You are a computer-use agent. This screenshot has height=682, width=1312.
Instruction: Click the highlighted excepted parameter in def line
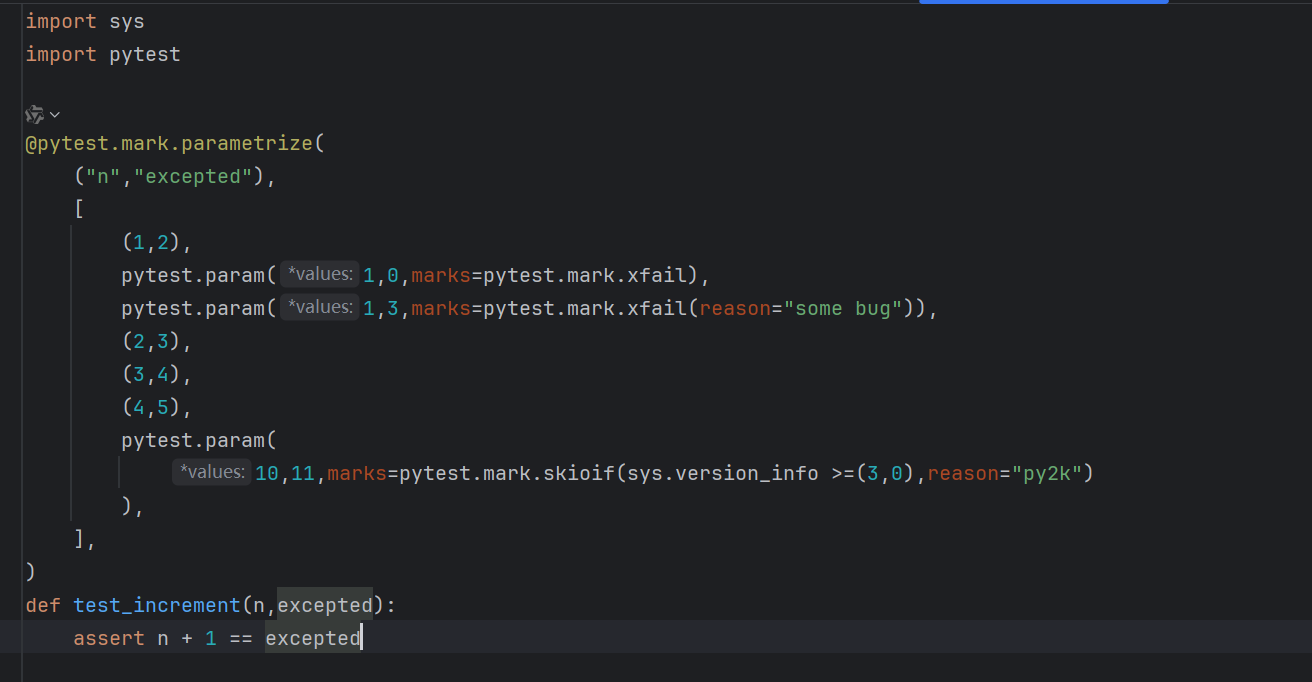325,605
